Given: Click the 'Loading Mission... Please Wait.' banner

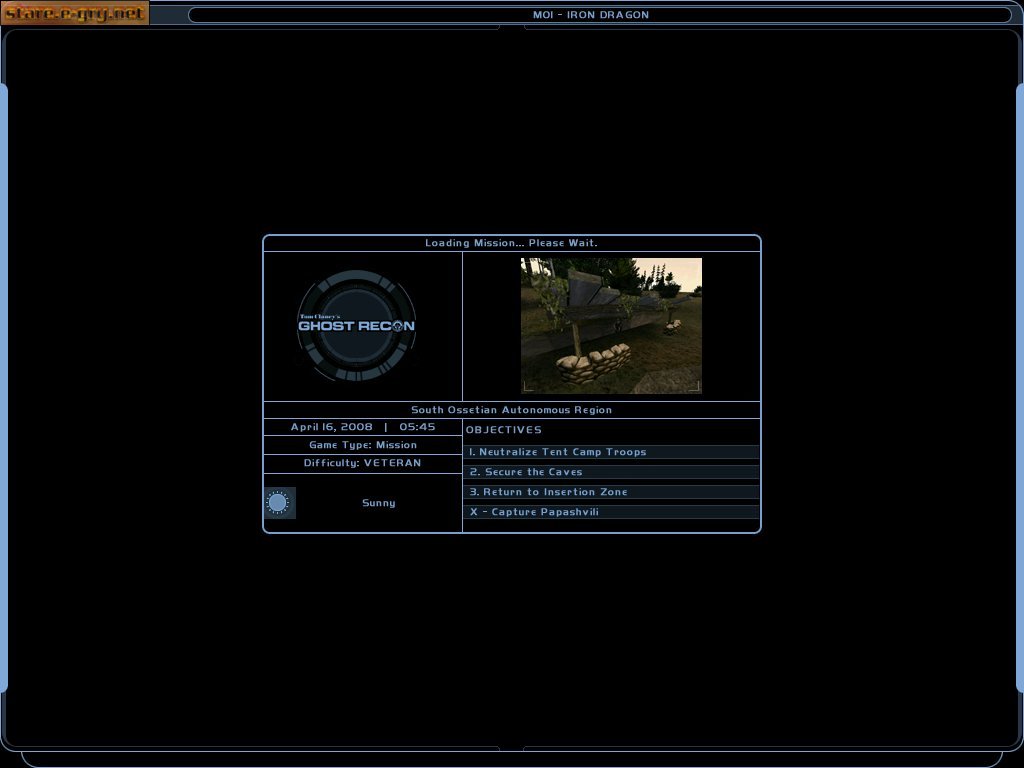Looking at the screenshot, I should (x=511, y=242).
